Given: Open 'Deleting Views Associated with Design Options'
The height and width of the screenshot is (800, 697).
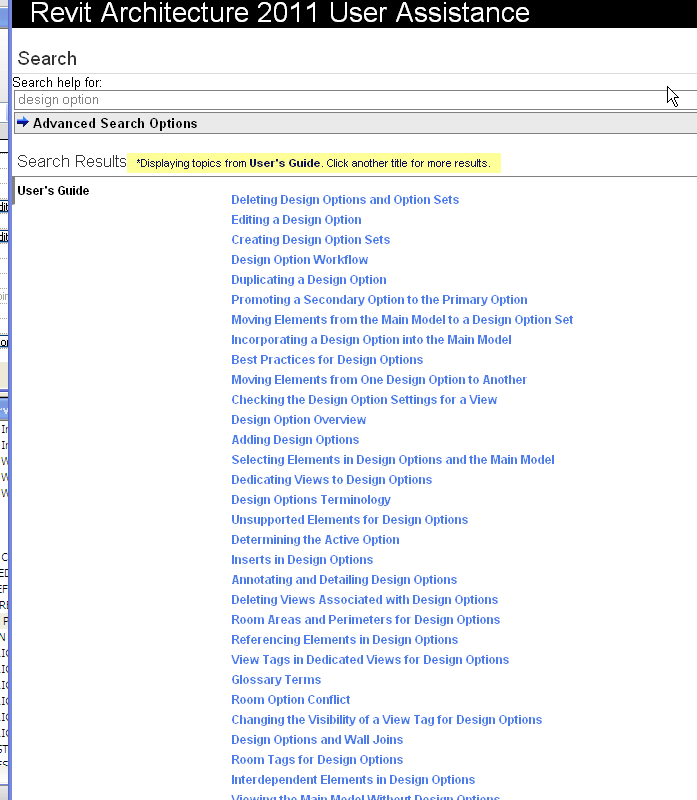Looking at the screenshot, I should tap(364, 599).
